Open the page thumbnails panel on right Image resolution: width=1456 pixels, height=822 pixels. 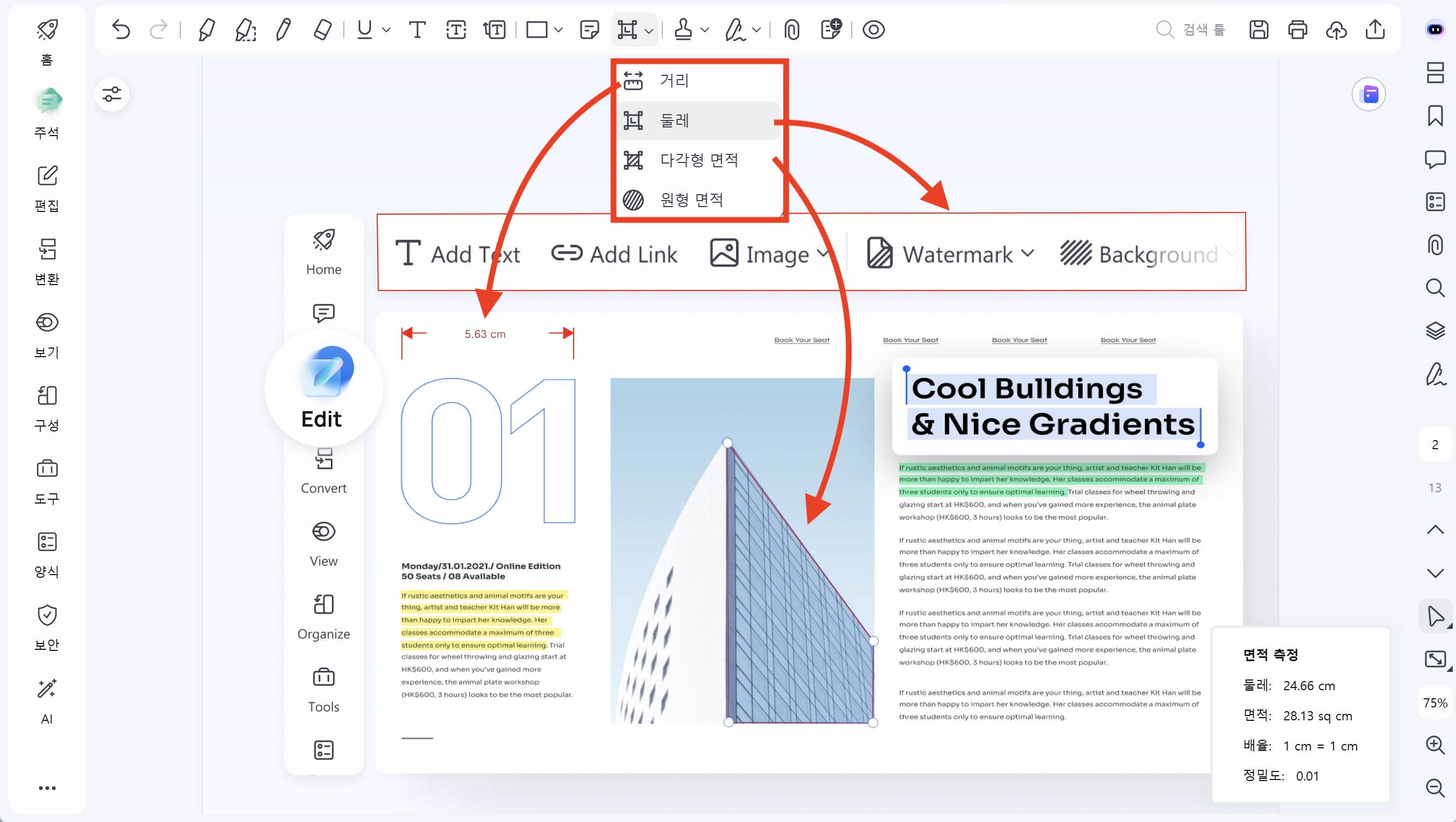[x=1435, y=73]
